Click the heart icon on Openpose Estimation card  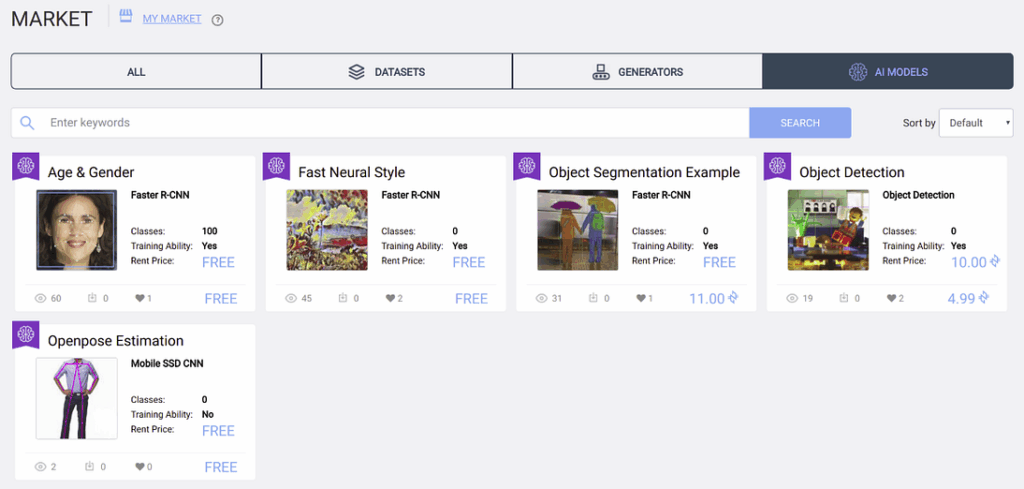click(x=139, y=467)
